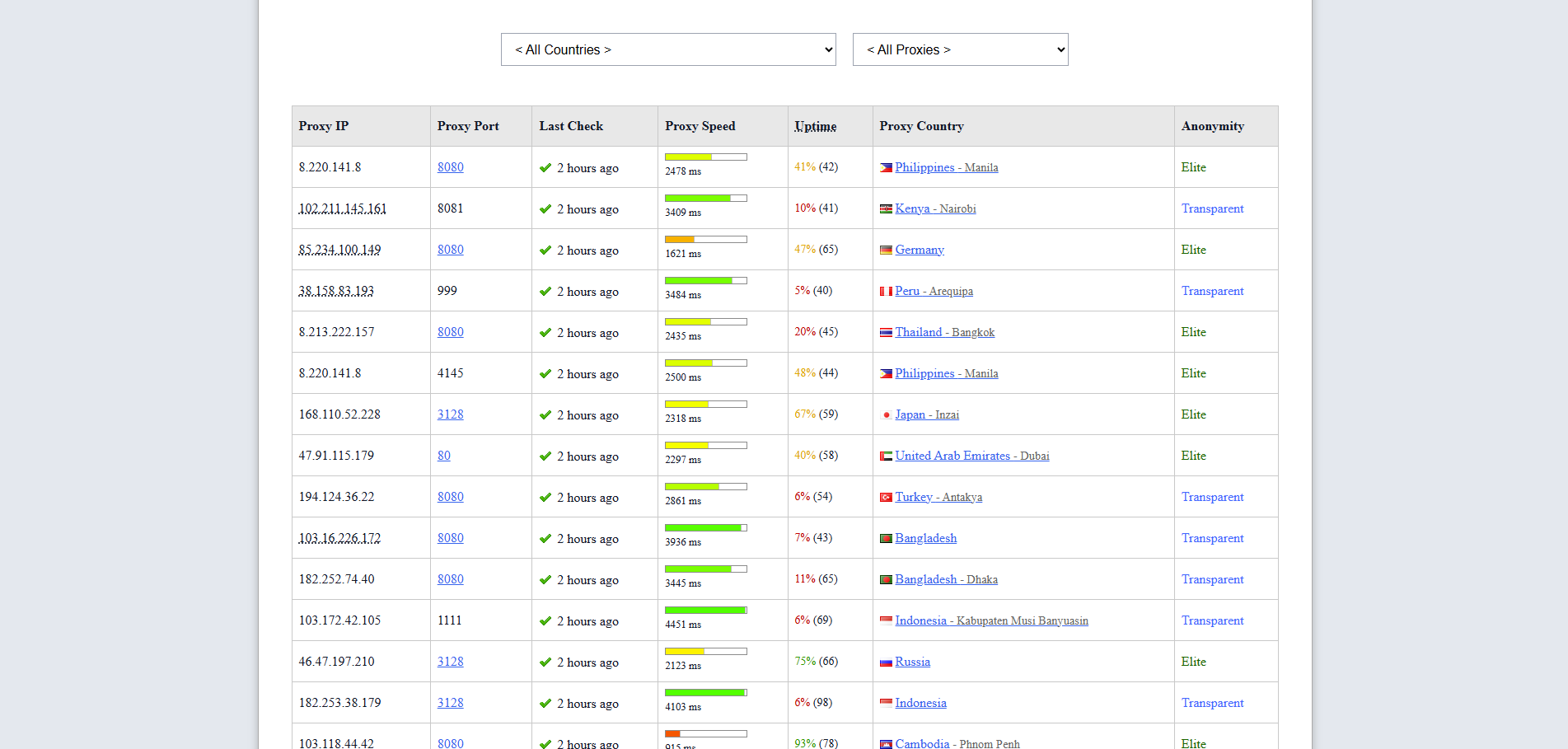Click the Bangladesh - Dhaka flag icon
The height and width of the screenshot is (749, 1568).
pyautogui.click(x=886, y=580)
